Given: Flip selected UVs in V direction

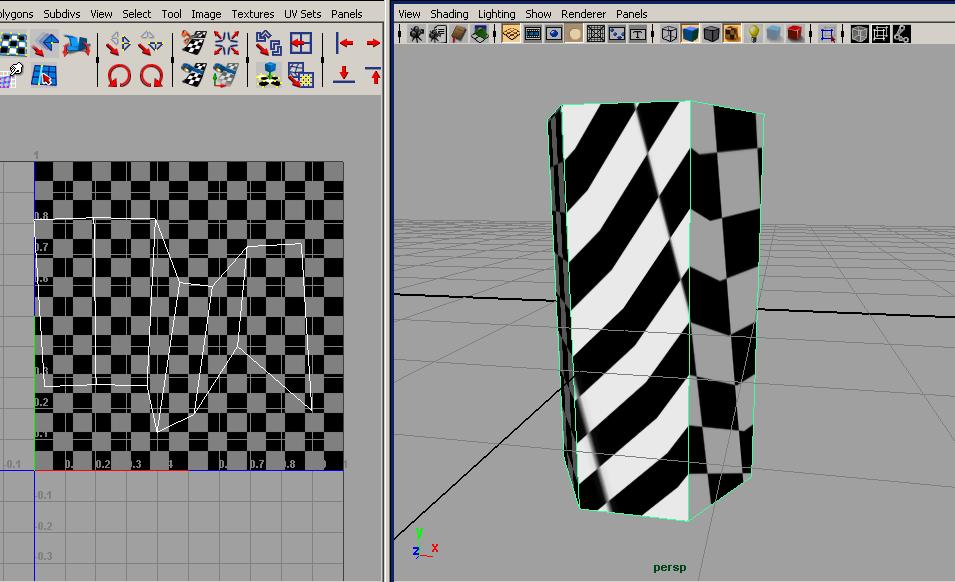Looking at the screenshot, I should tap(150, 44).
